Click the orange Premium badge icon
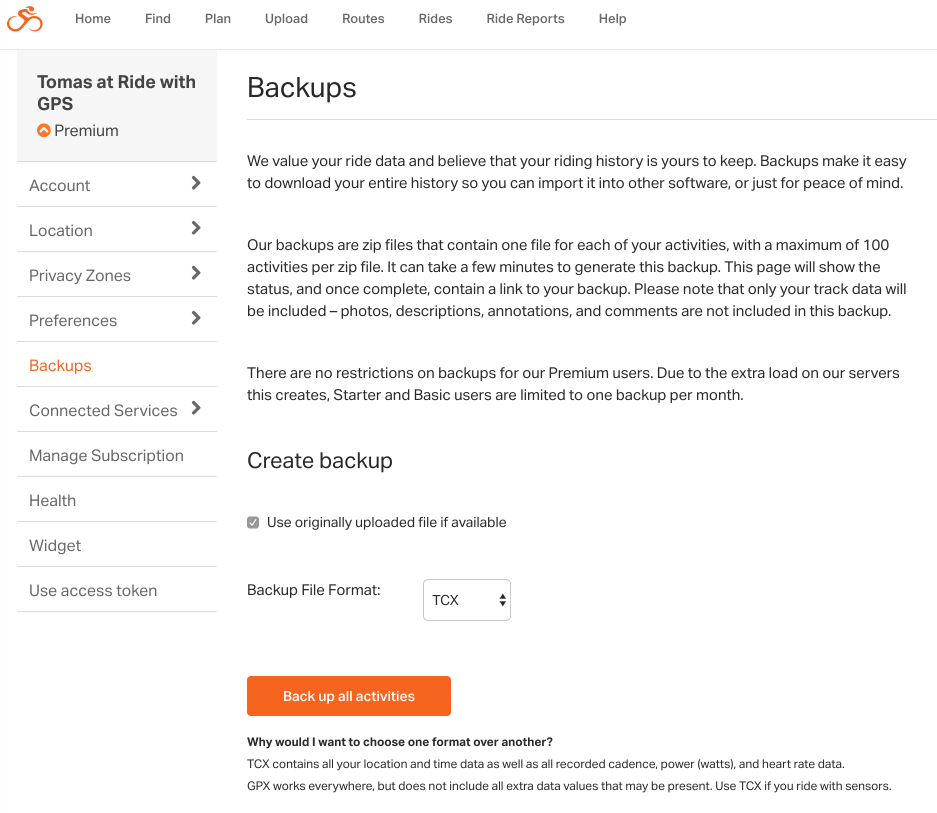 point(44,130)
